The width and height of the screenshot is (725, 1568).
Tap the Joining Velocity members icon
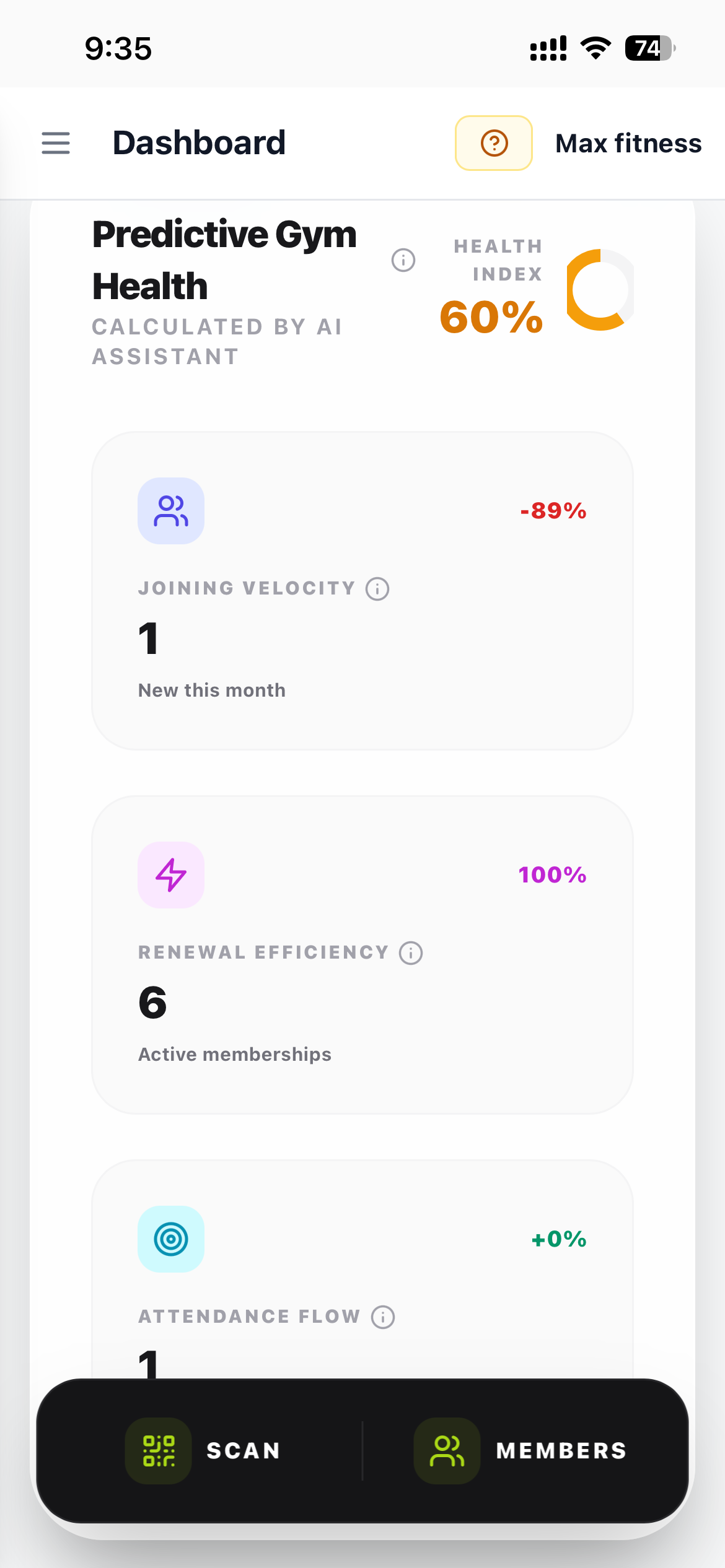coord(171,511)
